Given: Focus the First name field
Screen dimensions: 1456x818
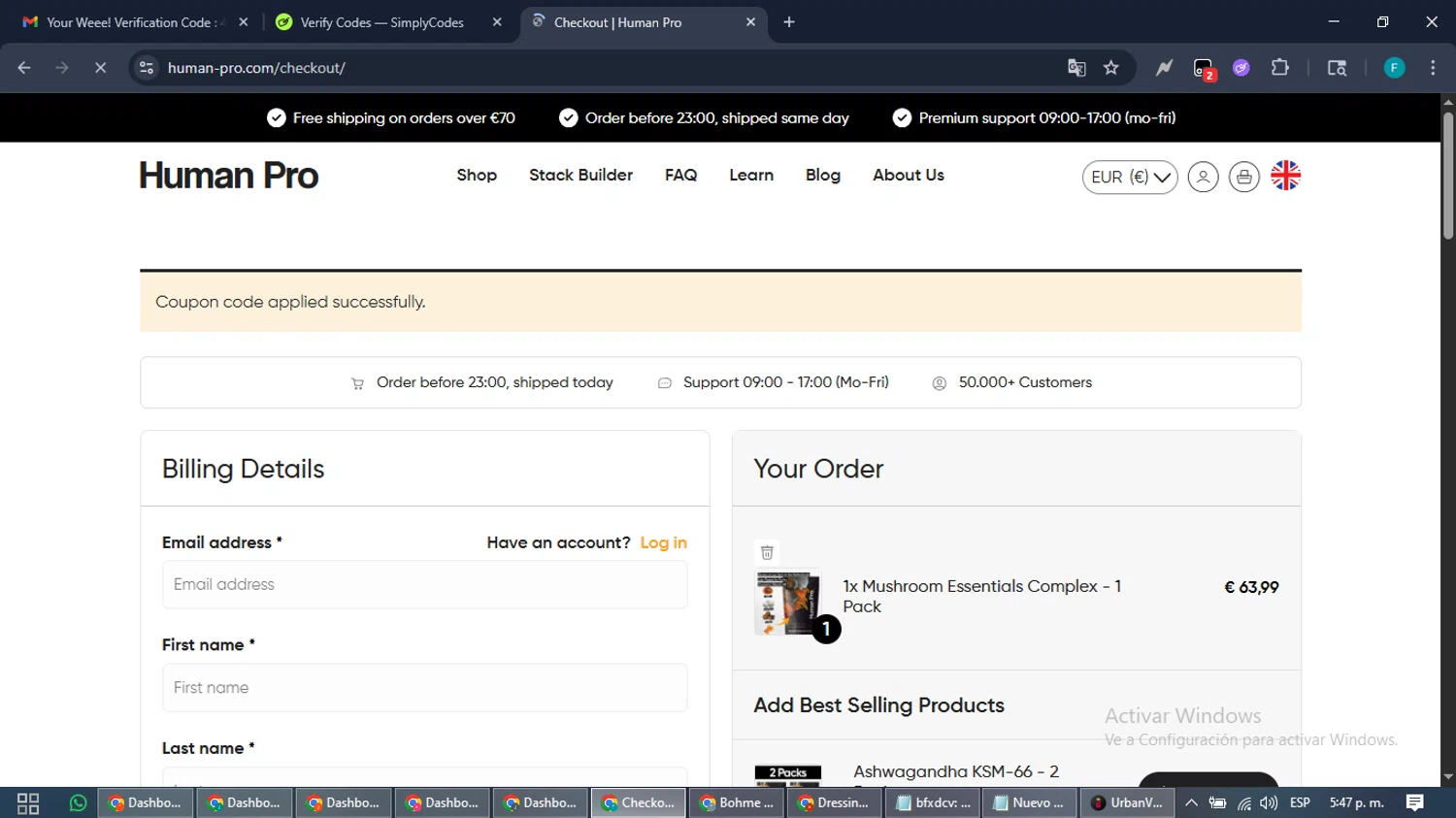Looking at the screenshot, I should pyautogui.click(x=425, y=688).
